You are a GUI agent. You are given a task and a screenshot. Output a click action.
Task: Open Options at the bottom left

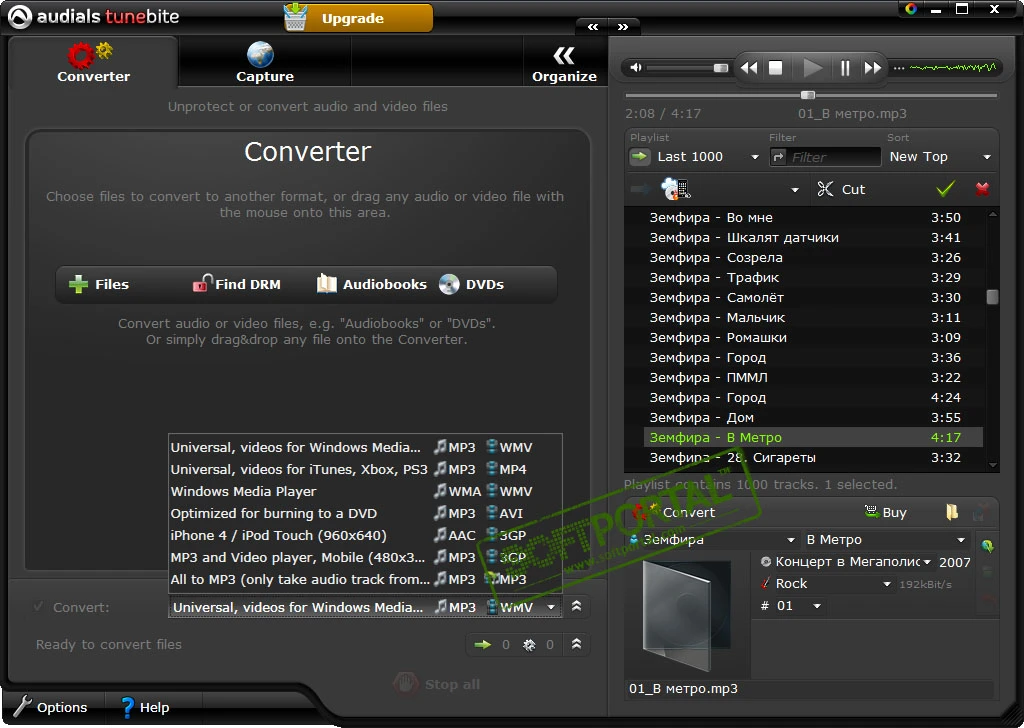pyautogui.click(x=51, y=707)
